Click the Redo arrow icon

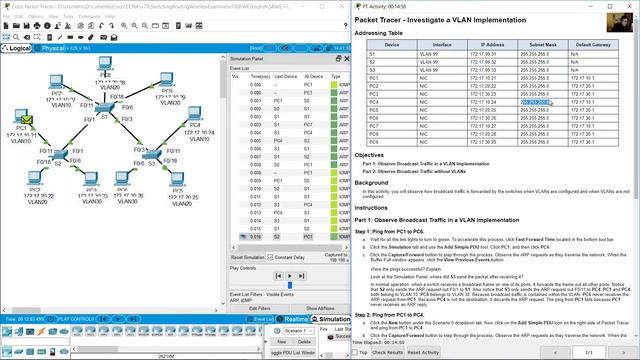point(111,26)
